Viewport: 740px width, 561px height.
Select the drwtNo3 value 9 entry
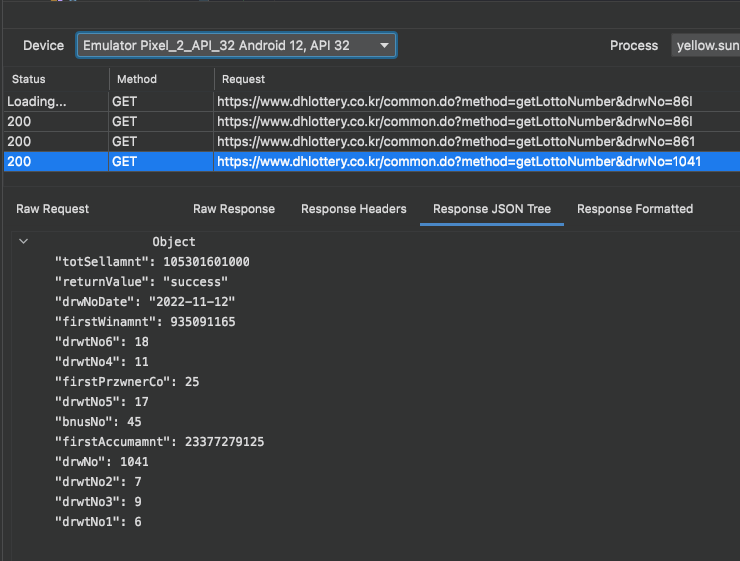(98, 502)
